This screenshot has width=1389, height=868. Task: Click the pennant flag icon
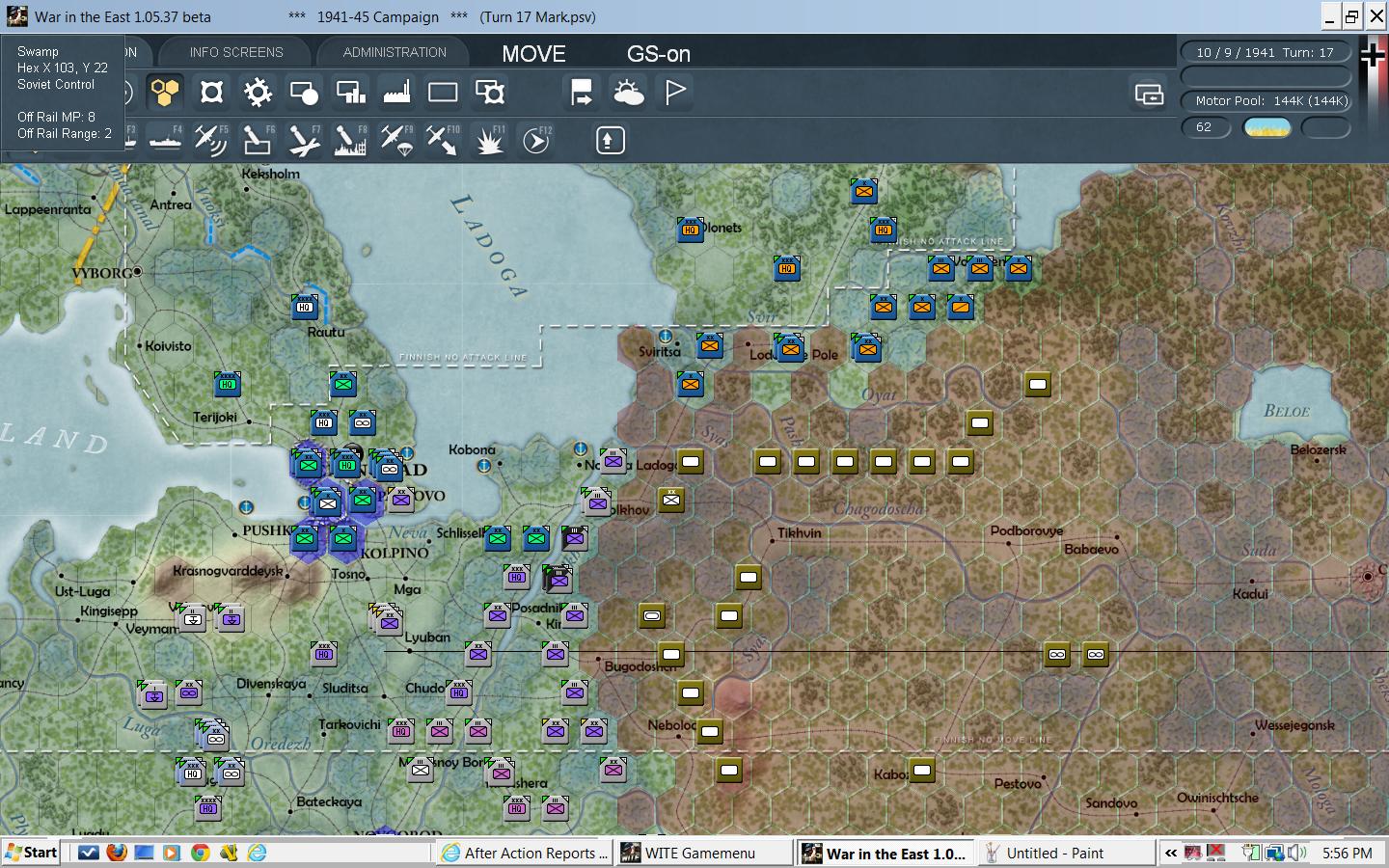[x=675, y=93]
